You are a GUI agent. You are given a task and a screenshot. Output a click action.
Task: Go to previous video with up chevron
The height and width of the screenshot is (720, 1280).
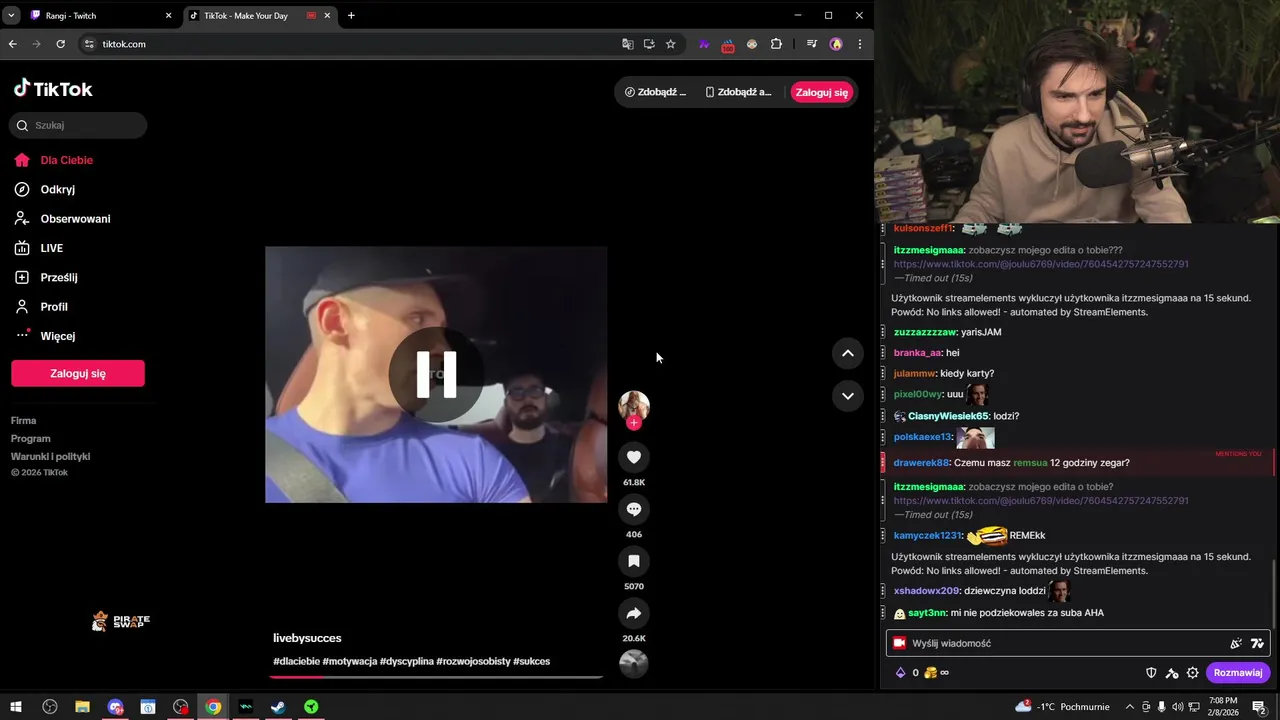(847, 353)
